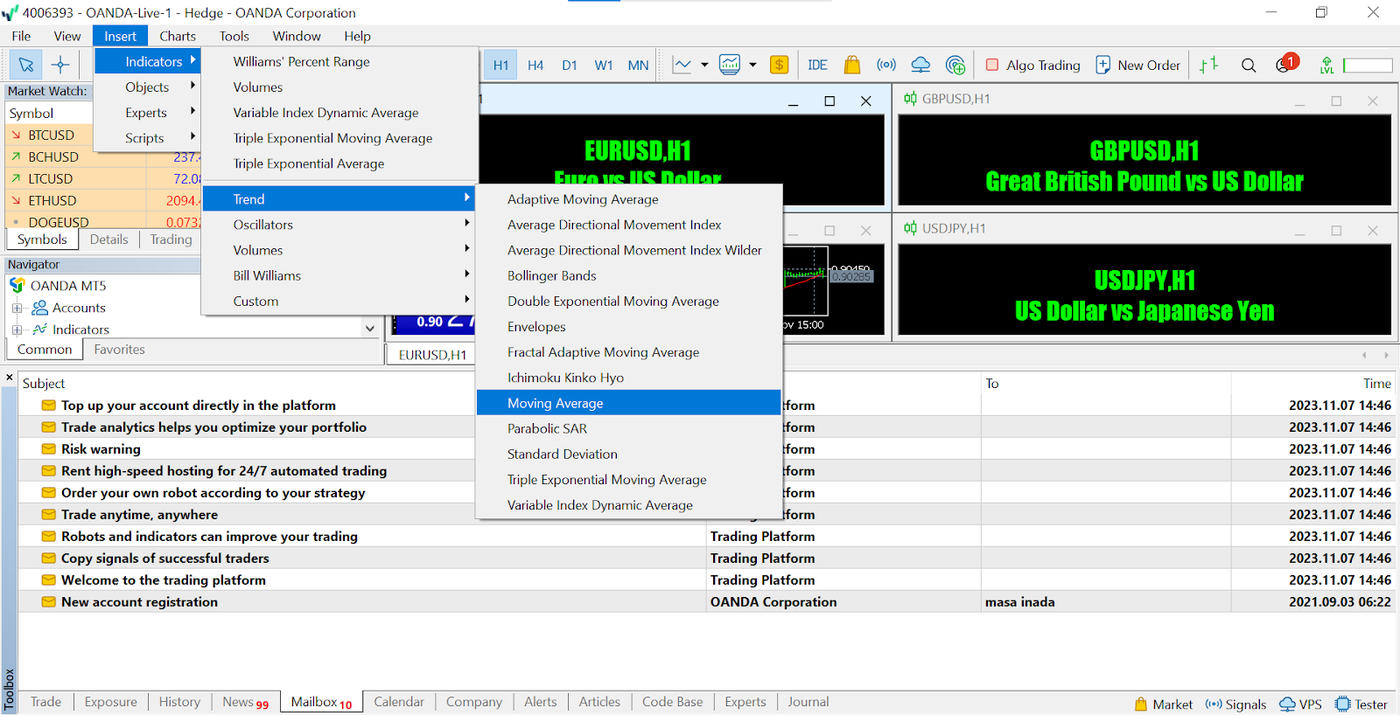Toggle Algo Trading on
The width and height of the screenshot is (1400, 715).
coord(1032,65)
